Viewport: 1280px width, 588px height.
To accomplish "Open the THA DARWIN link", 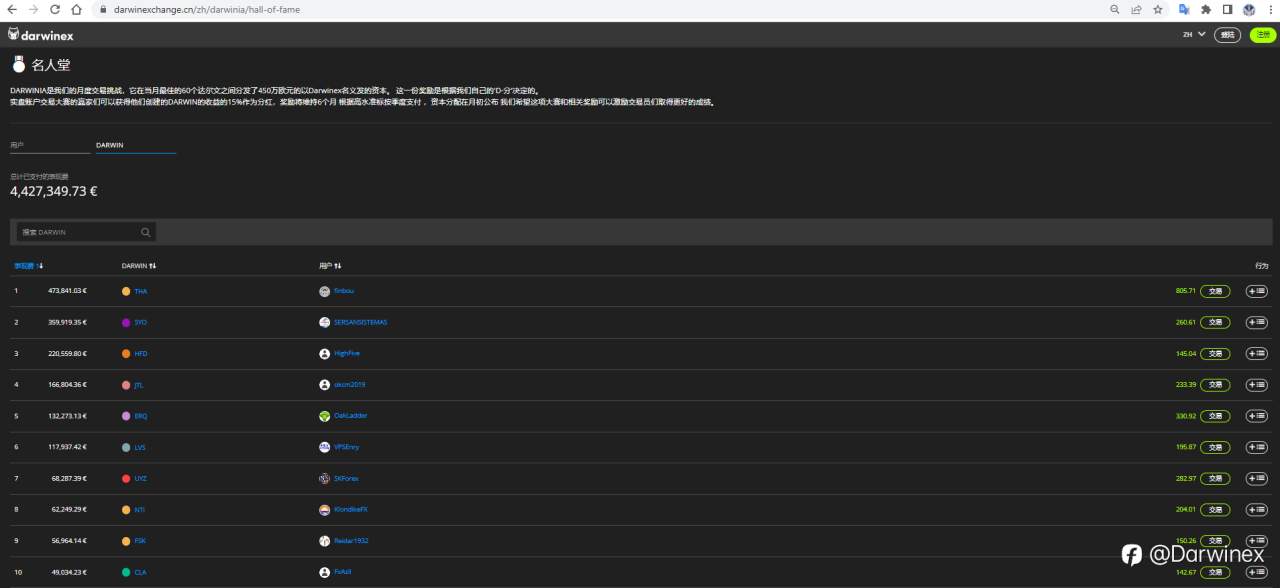I will [140, 291].
